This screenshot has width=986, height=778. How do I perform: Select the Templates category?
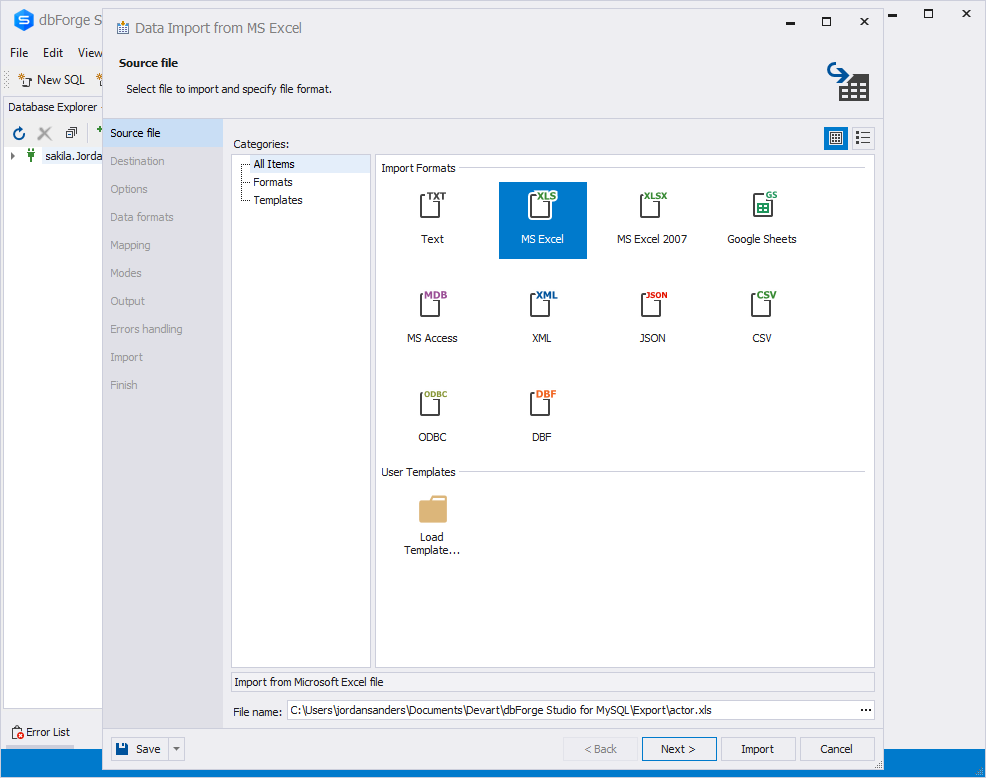[278, 200]
